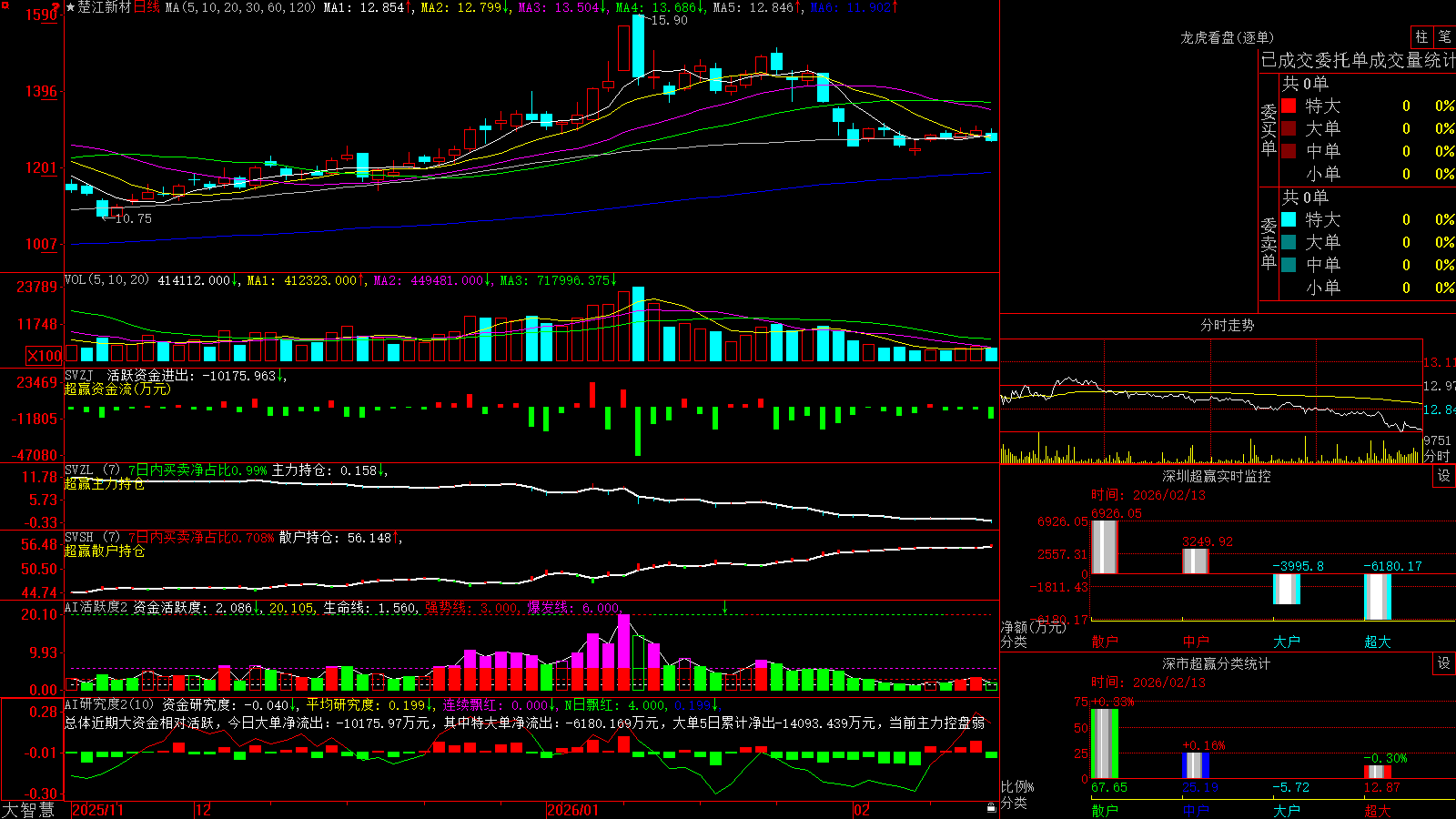Click the 2026/01 date marker on timeline

pos(572,810)
